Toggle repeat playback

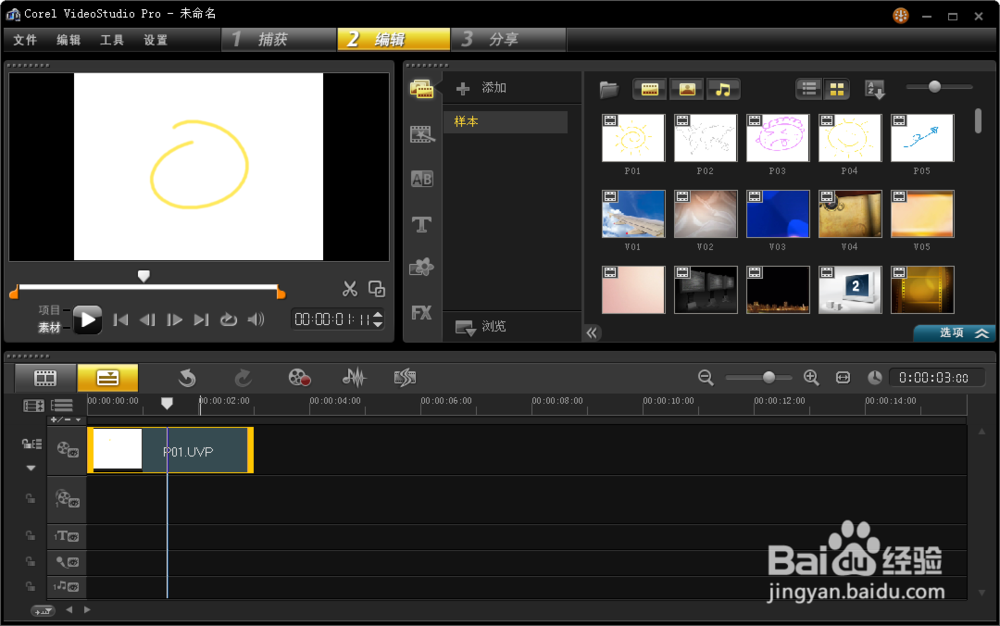tap(228, 319)
